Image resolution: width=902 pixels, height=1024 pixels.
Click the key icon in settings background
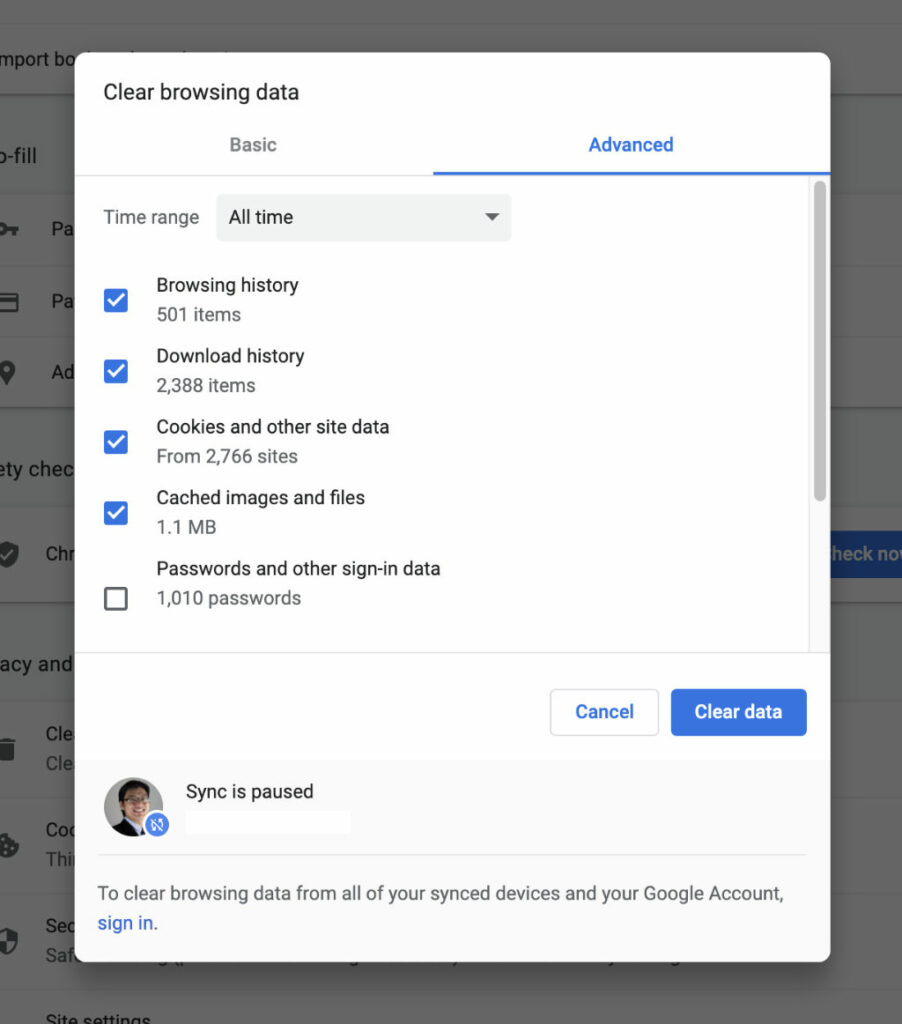8,229
